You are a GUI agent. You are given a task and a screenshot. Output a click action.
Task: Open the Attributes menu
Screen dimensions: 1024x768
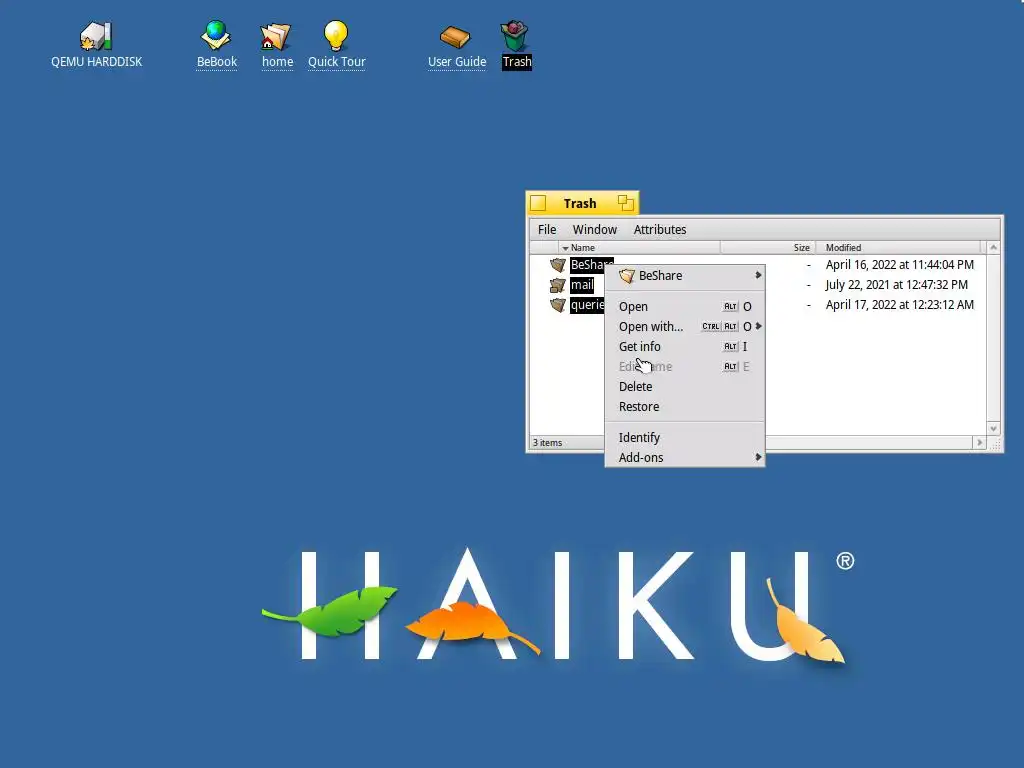pos(660,229)
